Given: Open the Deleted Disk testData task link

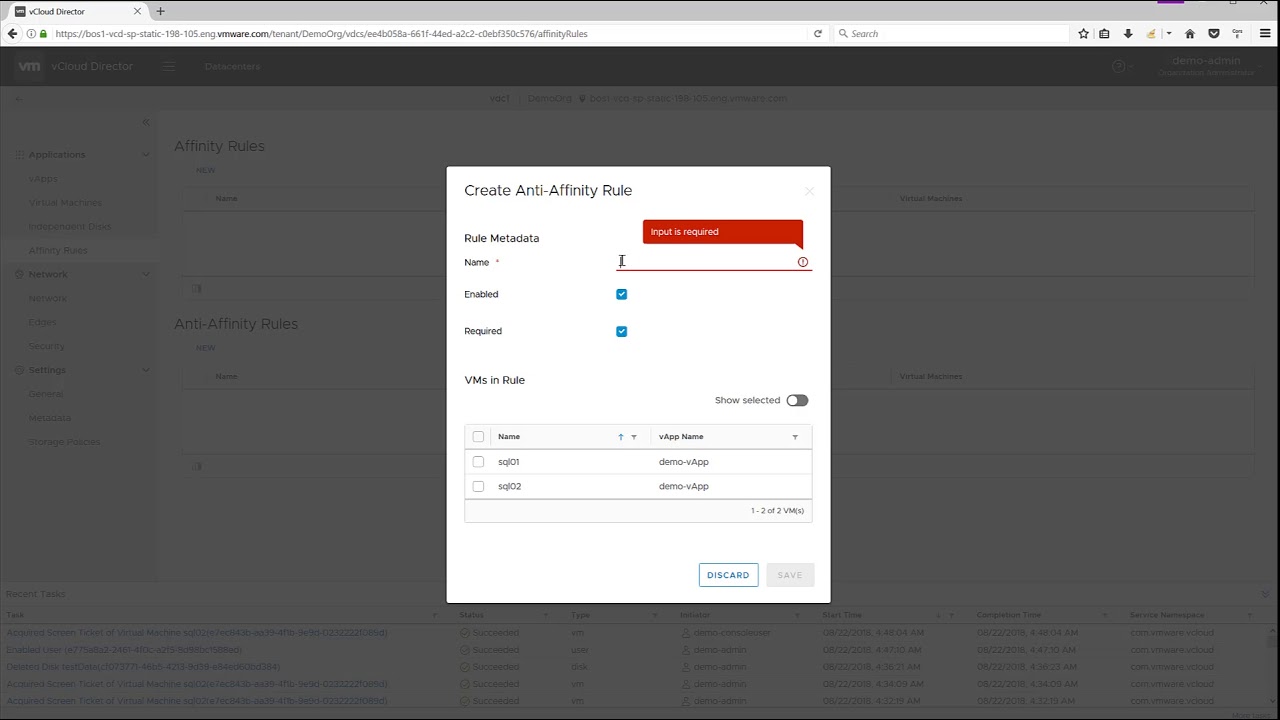Looking at the screenshot, I should click(143, 667).
